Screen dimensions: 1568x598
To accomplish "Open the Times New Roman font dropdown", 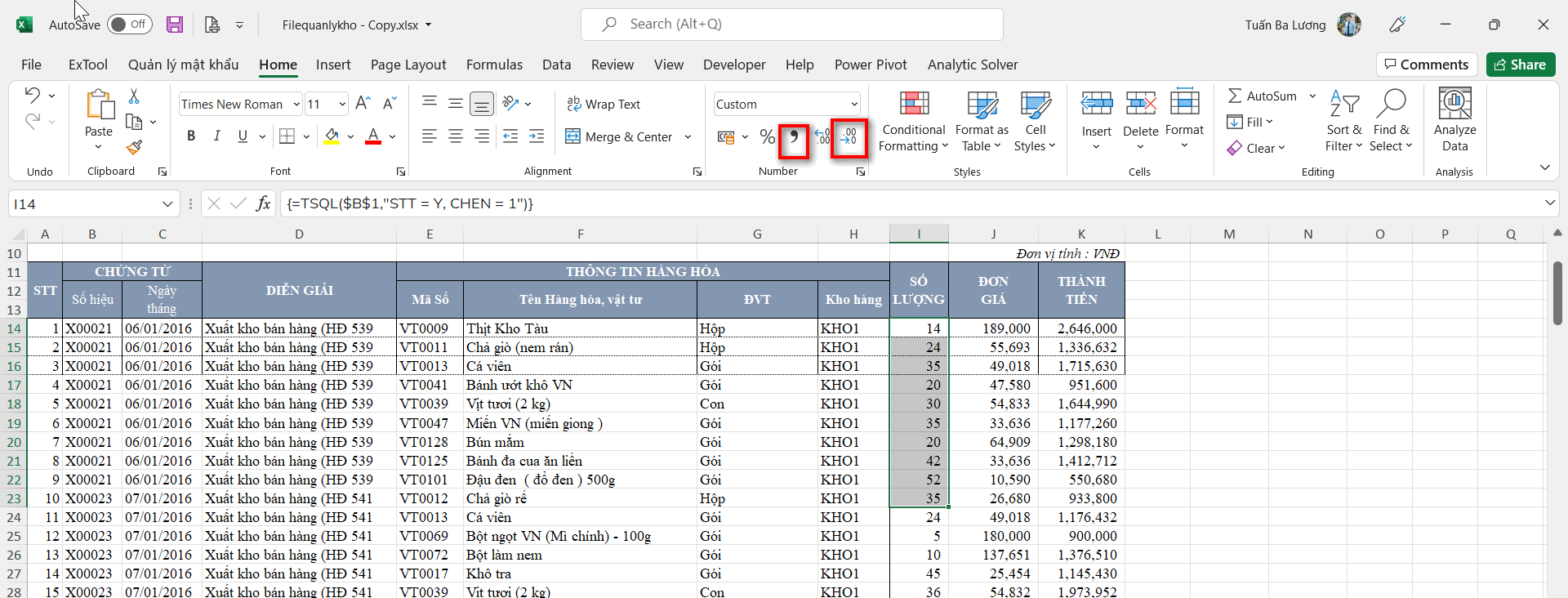I will [x=296, y=104].
